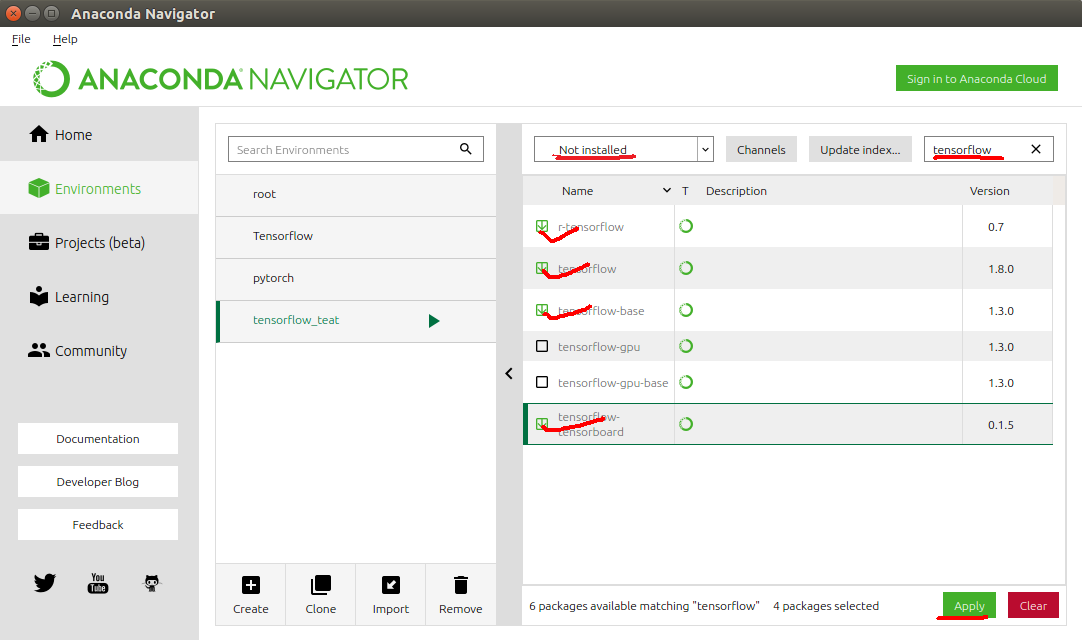
Task: Open the Developer Blog button
Action: (98, 481)
